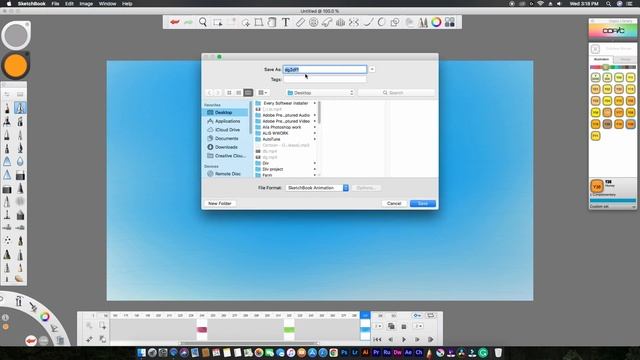The width and height of the screenshot is (640, 360).
Task: Select the Text tool
Action: coord(286,22)
